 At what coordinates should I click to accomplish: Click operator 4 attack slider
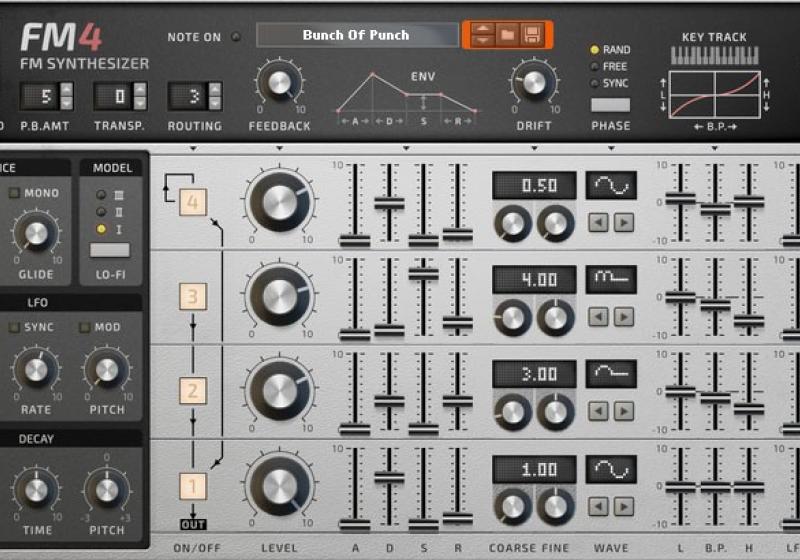pyautogui.click(x=355, y=240)
